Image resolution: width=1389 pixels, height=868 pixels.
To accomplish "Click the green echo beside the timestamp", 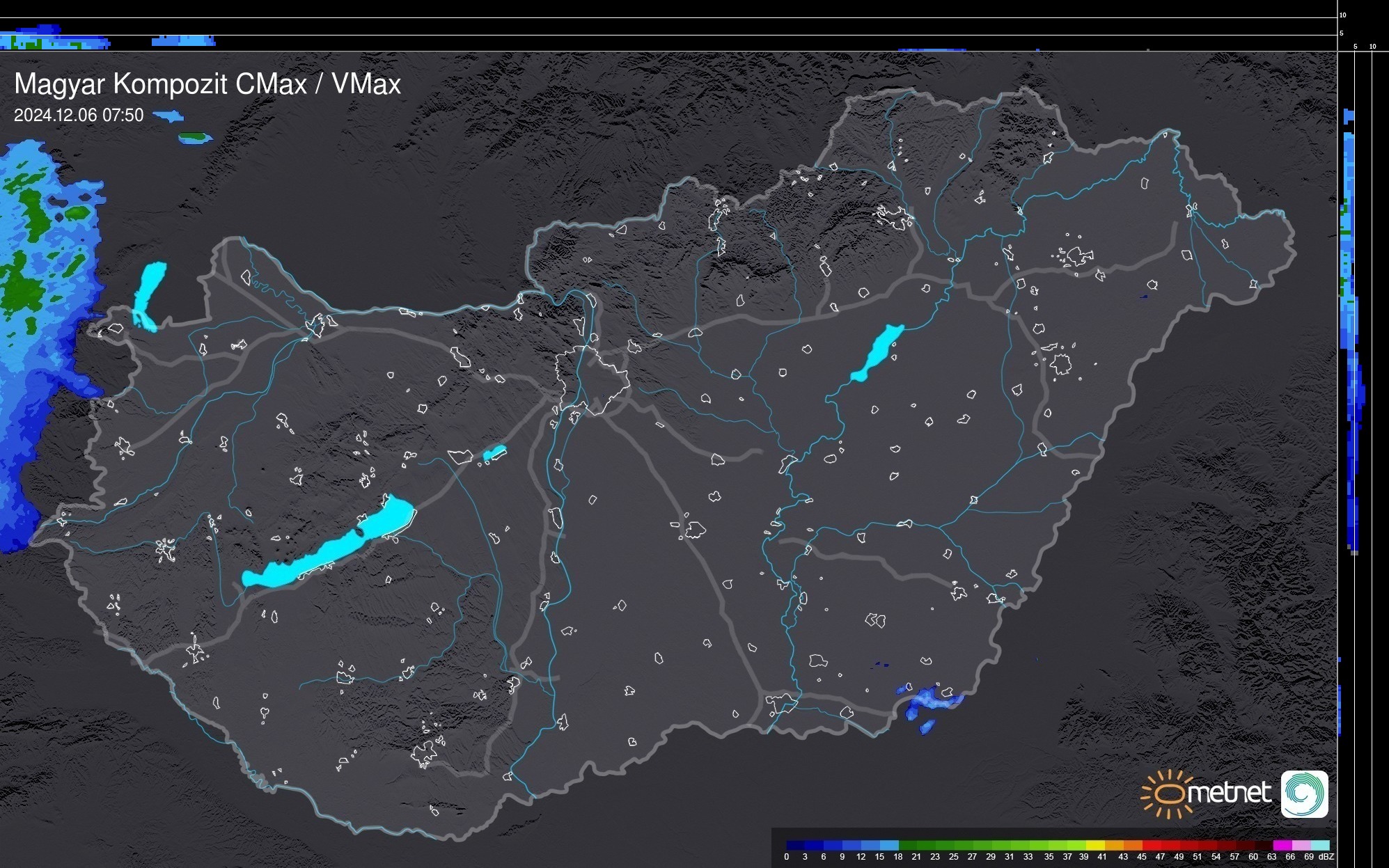I will (x=194, y=138).
